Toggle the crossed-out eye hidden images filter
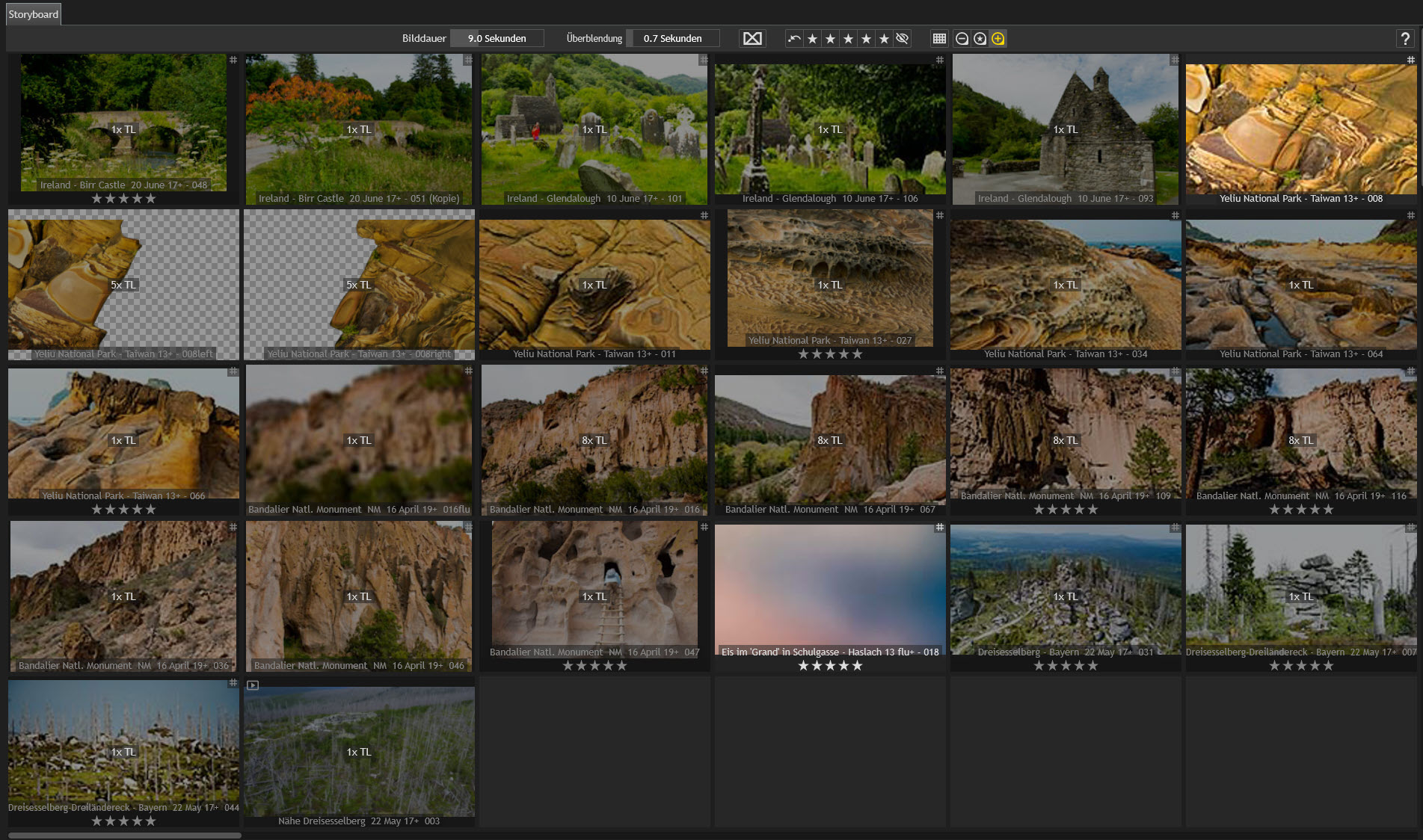 point(903,38)
